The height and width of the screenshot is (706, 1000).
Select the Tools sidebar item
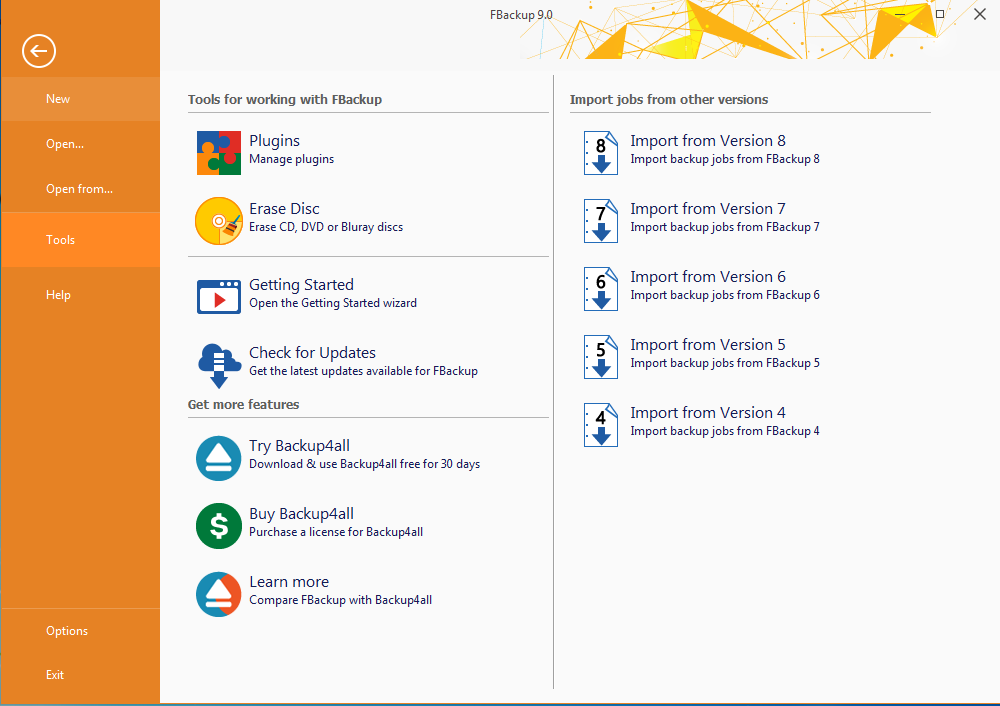click(80, 240)
